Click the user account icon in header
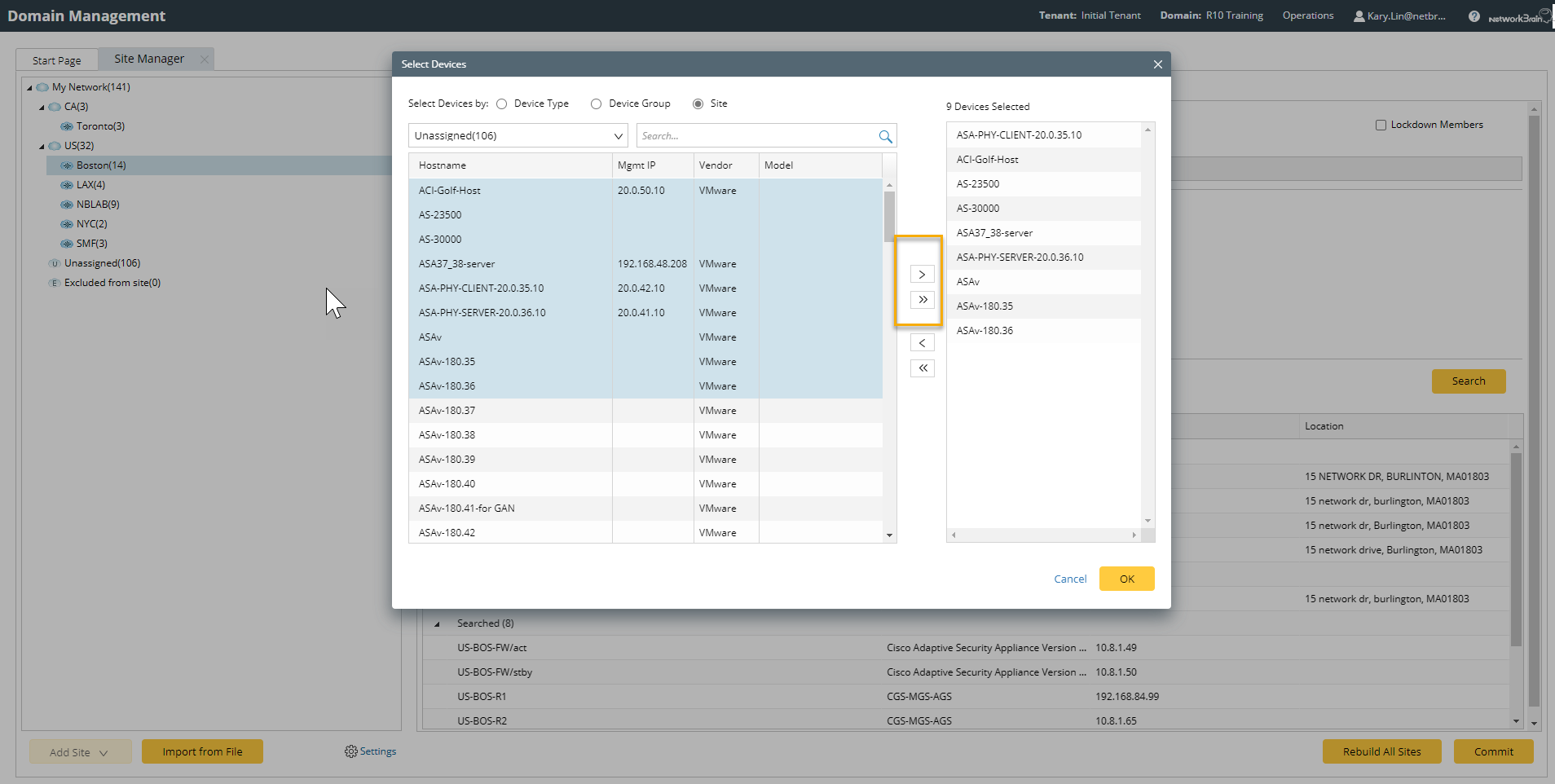Viewport: 1555px width, 784px height. (1359, 16)
